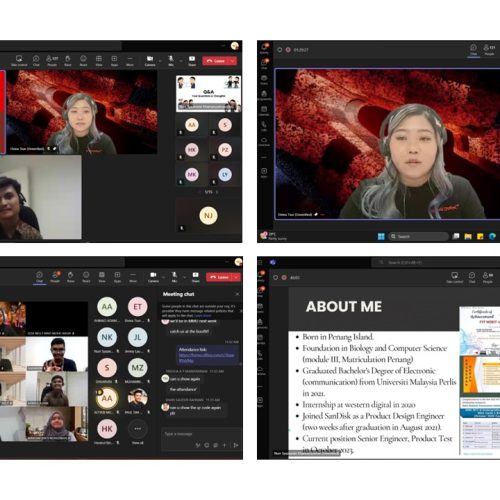The image size is (500, 500).
Task: Toggle Camera in the window with Q&A thumbnail
Action: tap(150, 60)
